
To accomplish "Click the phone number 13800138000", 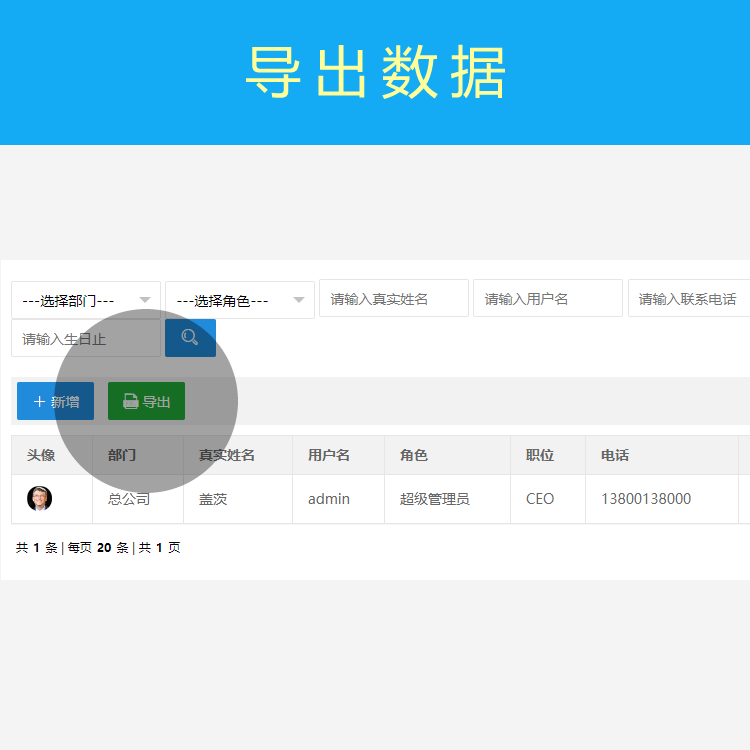I will point(646,499).
